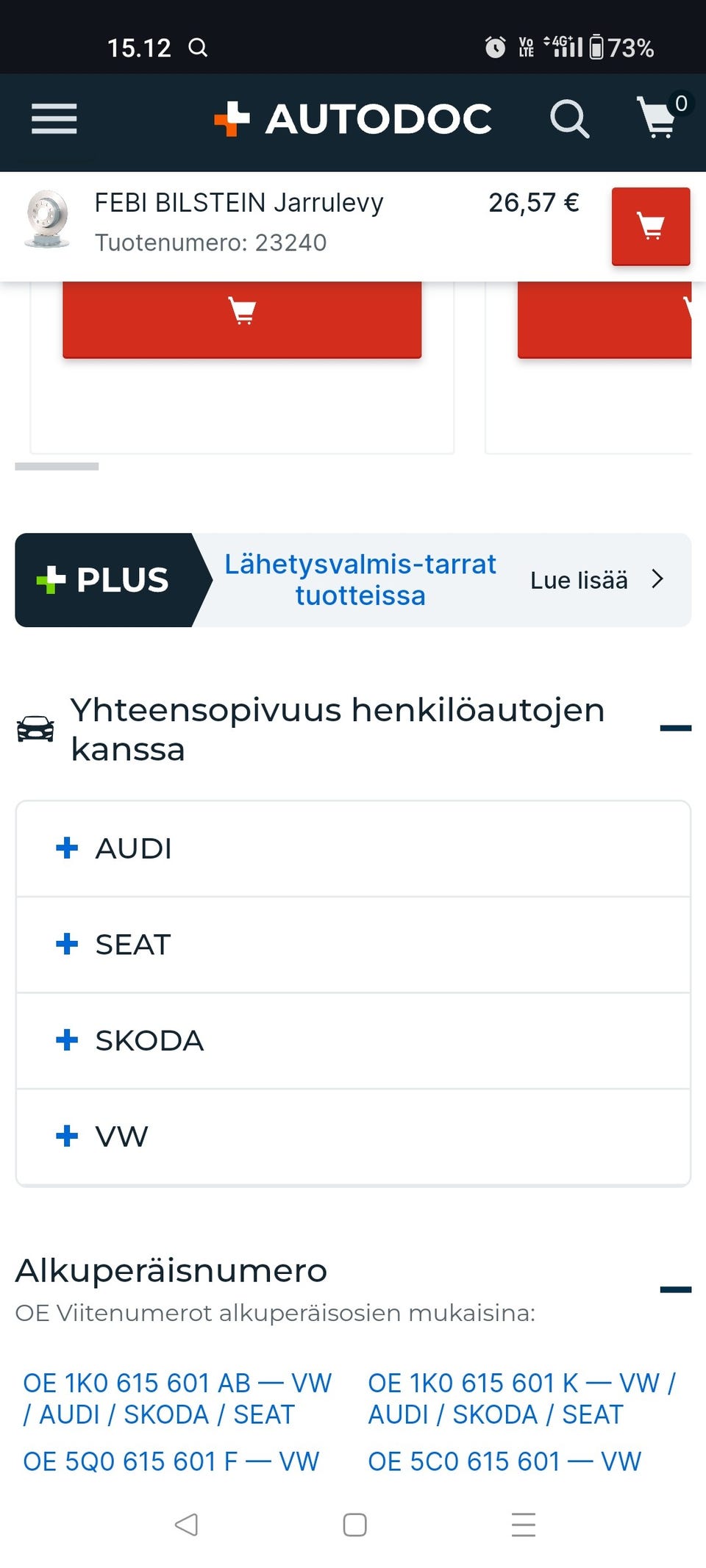Click the brake disc product thumbnail

pos(48,220)
